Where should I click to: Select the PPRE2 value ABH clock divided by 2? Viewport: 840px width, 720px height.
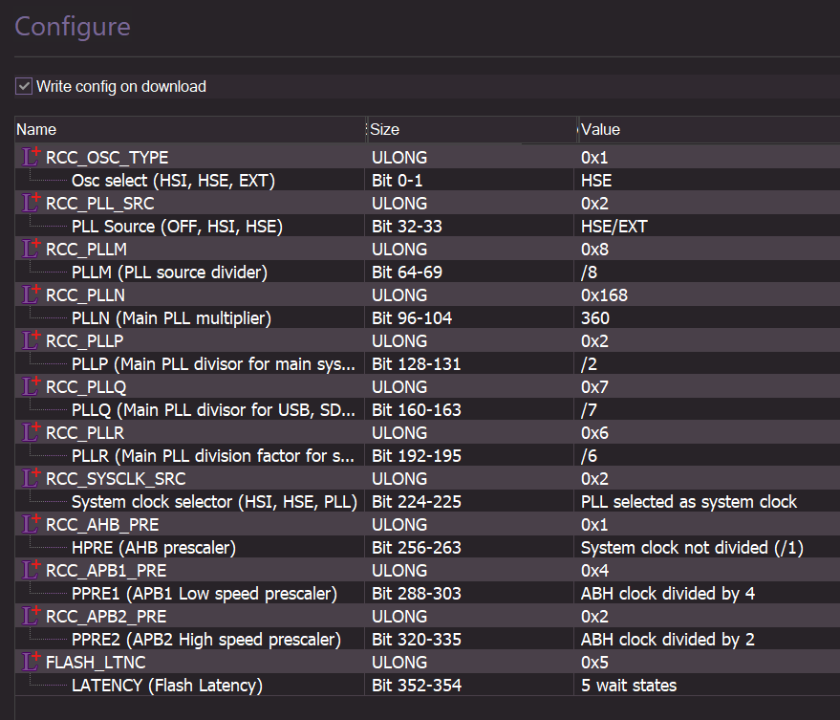click(667, 639)
